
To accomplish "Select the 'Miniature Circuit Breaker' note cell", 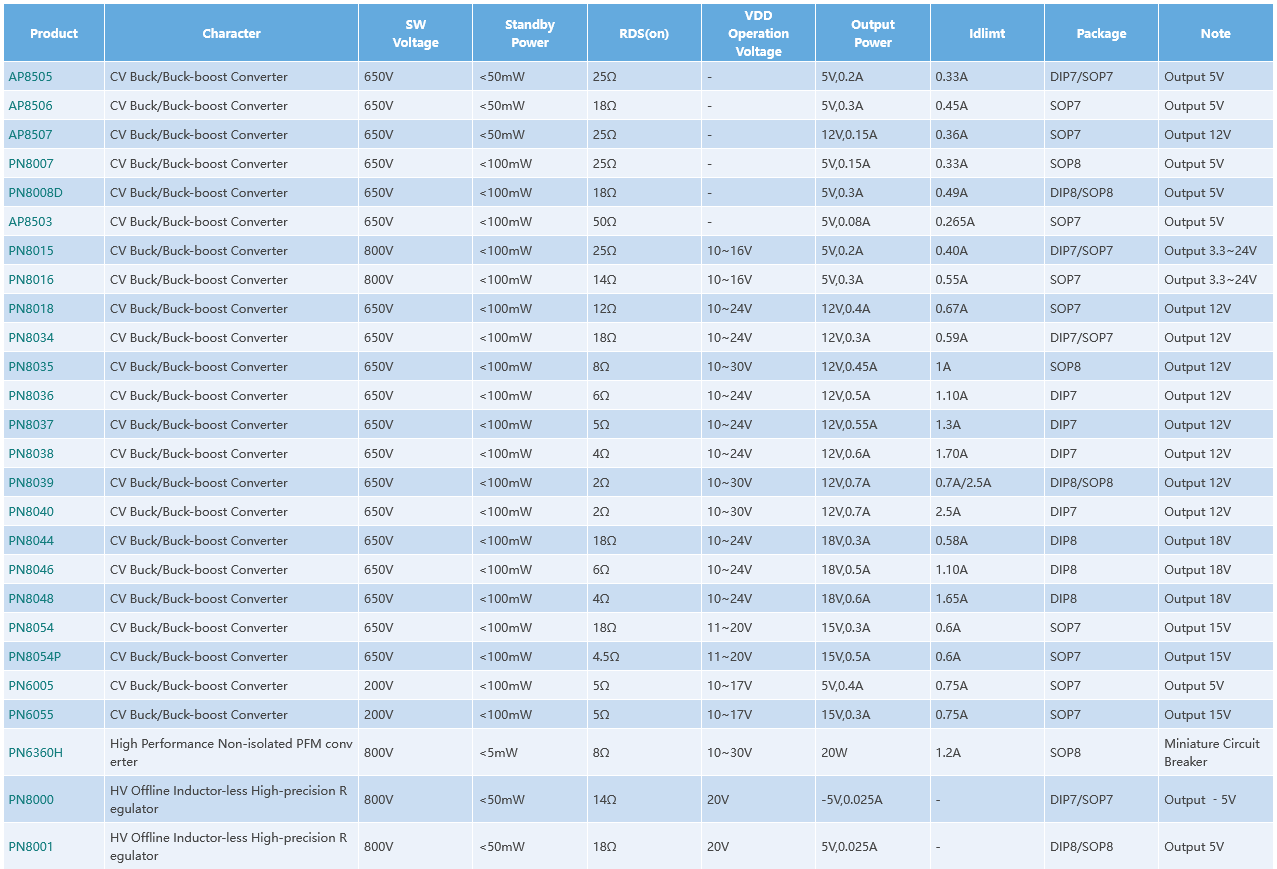I will click(1216, 753).
